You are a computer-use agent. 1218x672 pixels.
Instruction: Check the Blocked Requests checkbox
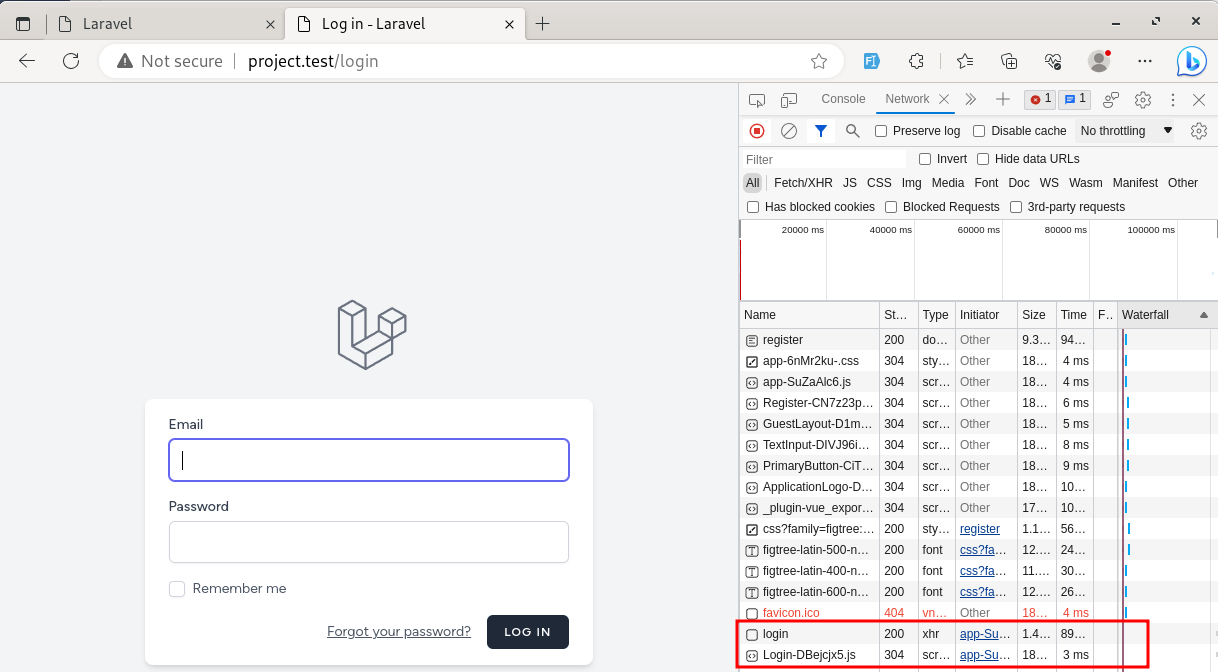coord(891,207)
